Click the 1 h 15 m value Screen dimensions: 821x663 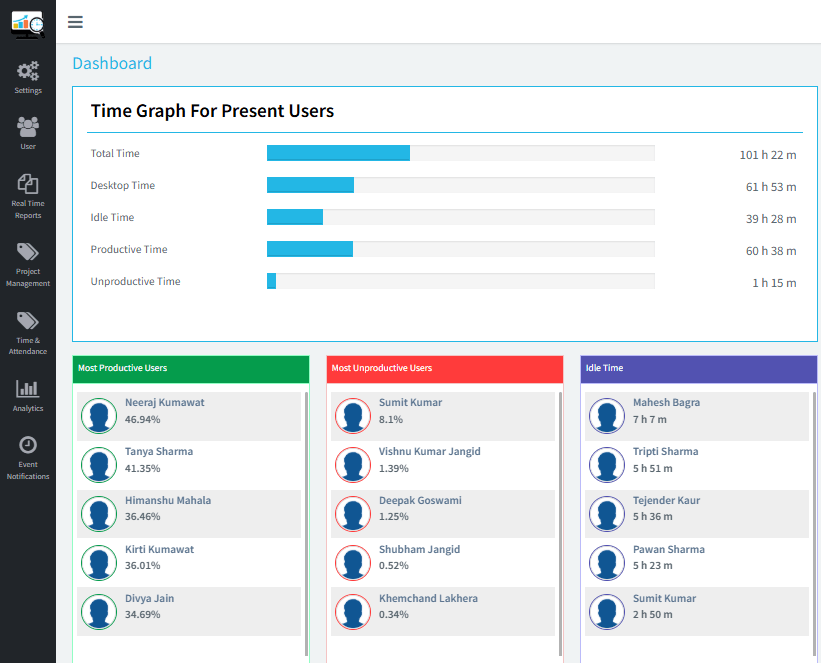pyautogui.click(x=774, y=283)
